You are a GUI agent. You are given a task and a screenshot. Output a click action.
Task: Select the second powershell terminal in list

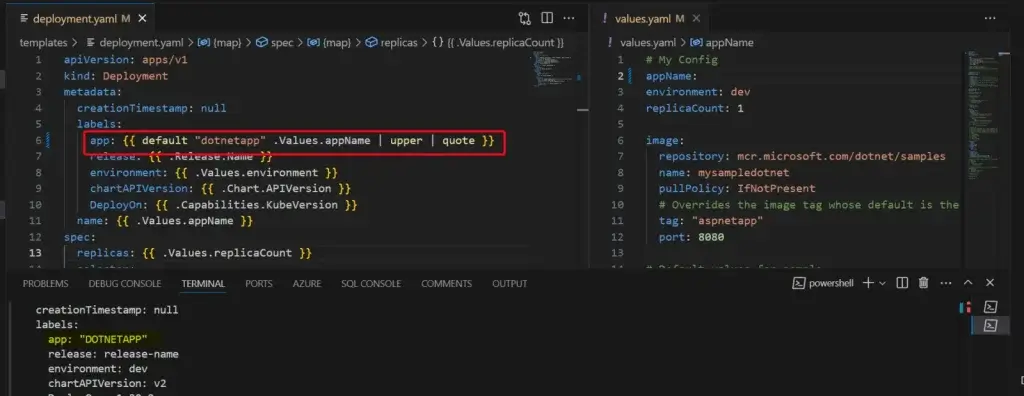pos(991,325)
